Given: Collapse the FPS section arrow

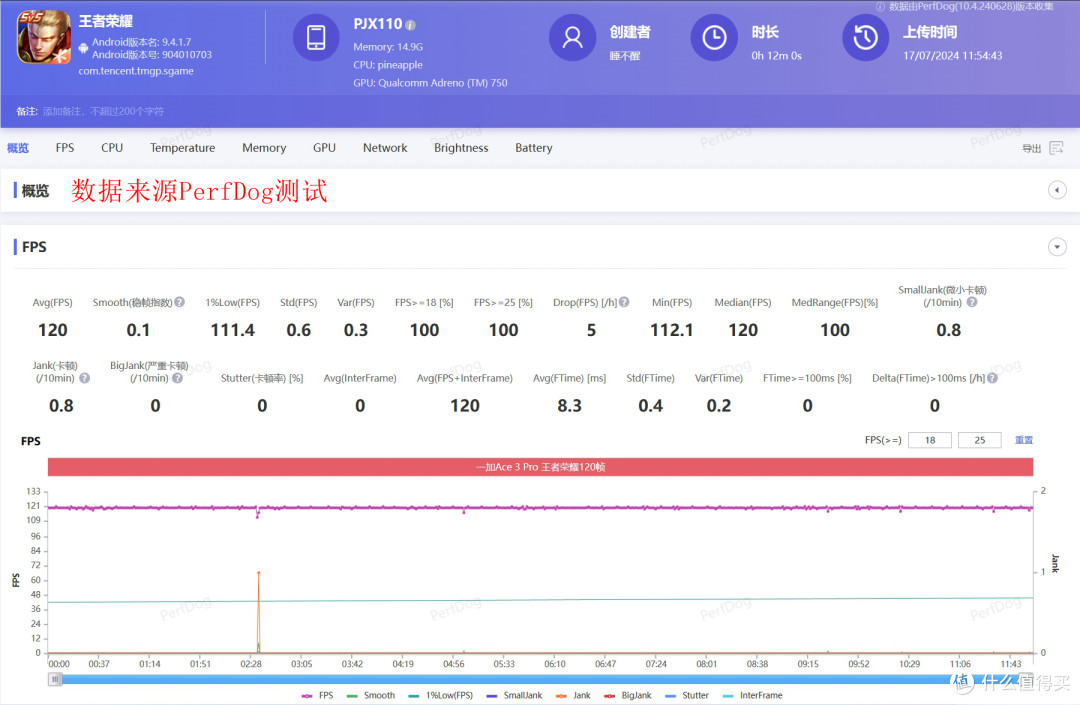Looking at the screenshot, I should point(1057,246).
